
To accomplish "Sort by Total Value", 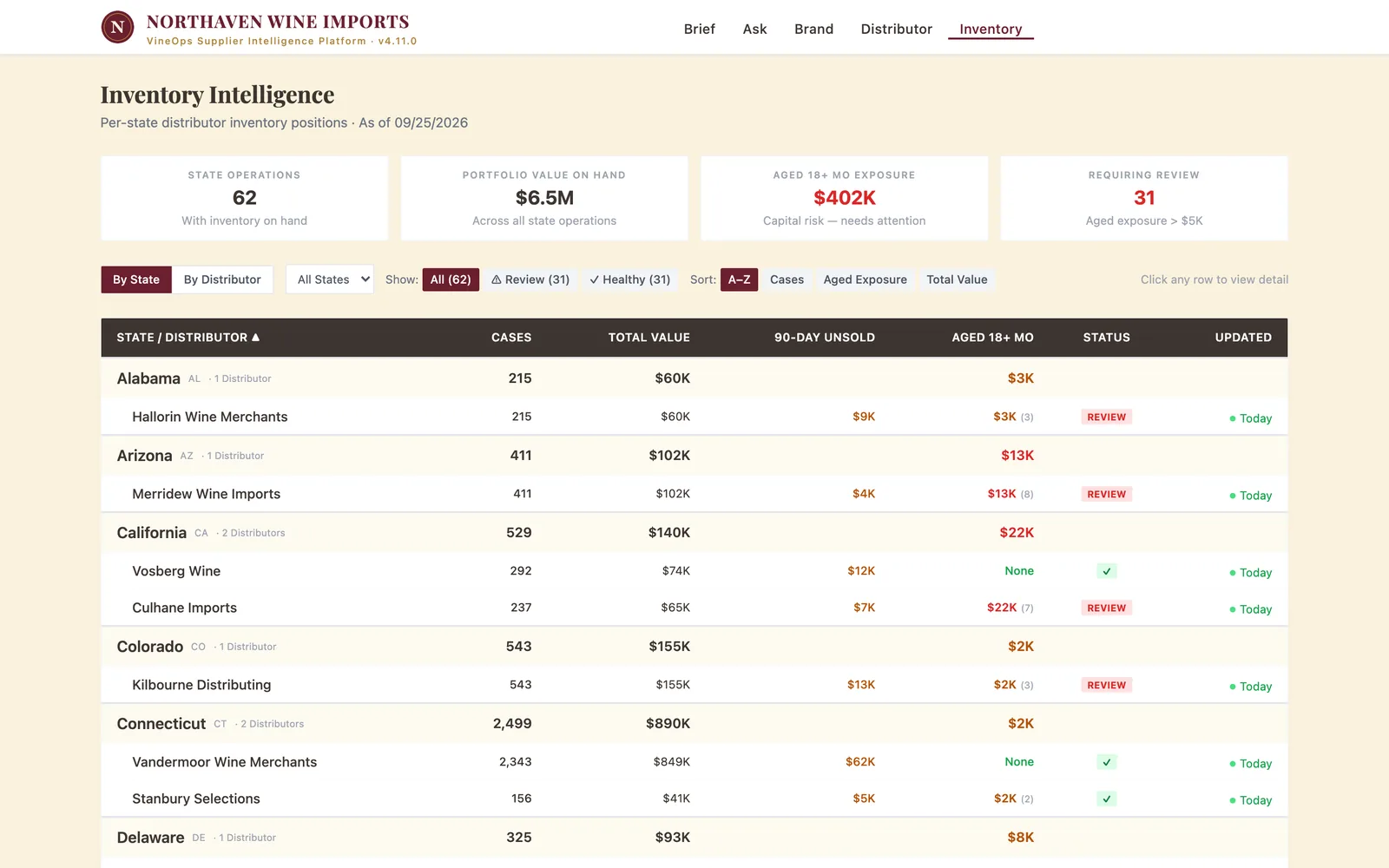I will [x=957, y=279].
